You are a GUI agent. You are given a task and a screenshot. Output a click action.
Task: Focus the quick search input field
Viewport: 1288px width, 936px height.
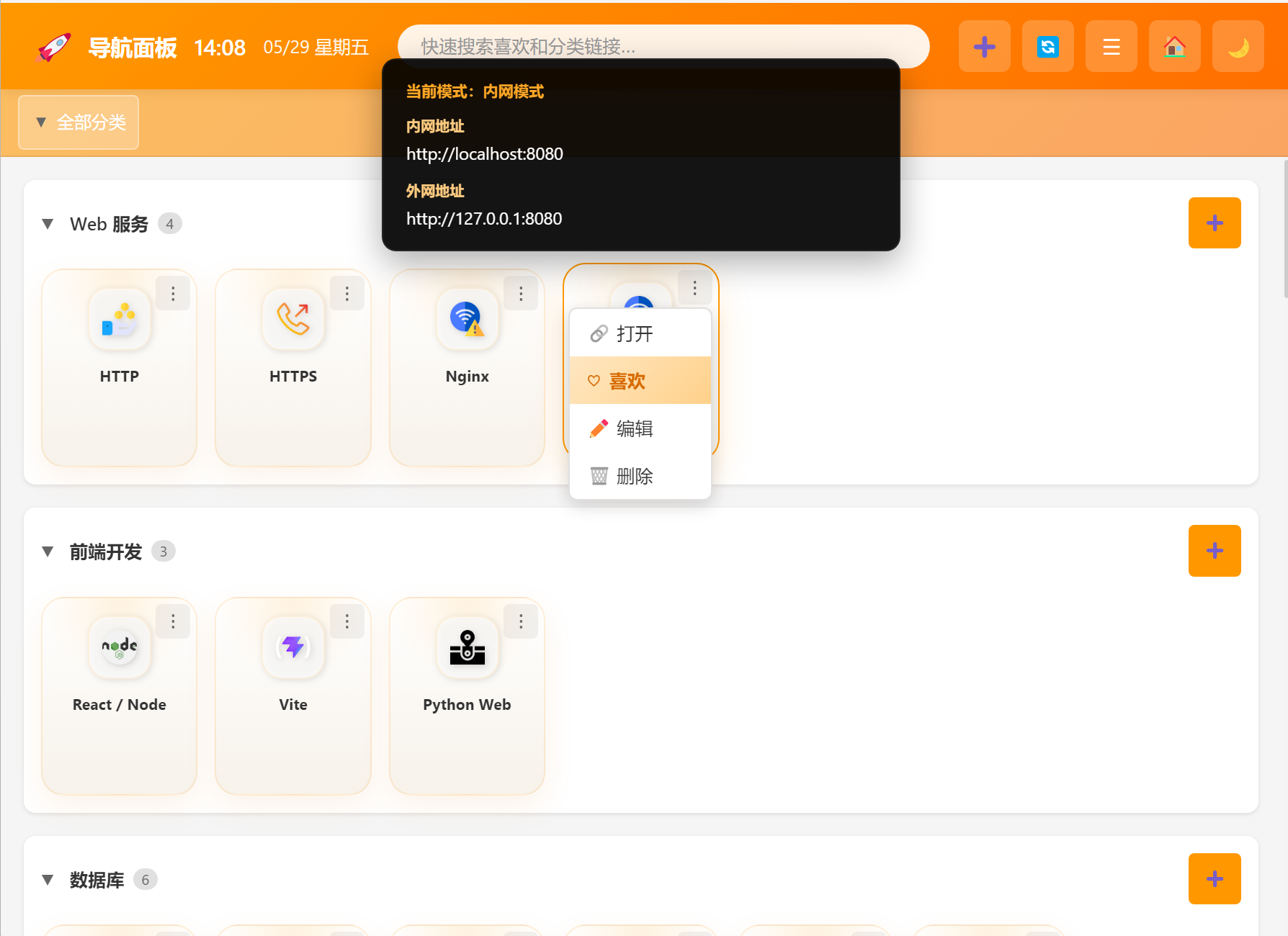(663, 46)
